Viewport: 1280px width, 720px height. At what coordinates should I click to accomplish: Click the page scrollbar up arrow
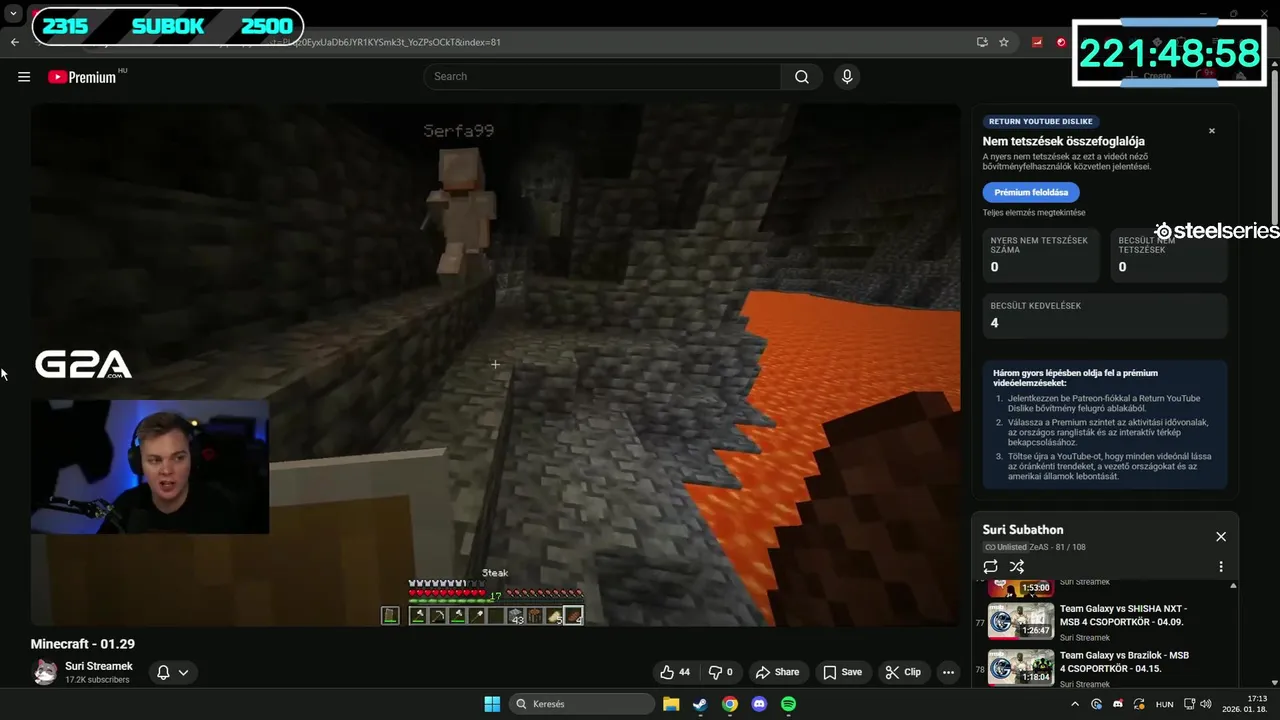(1273, 62)
